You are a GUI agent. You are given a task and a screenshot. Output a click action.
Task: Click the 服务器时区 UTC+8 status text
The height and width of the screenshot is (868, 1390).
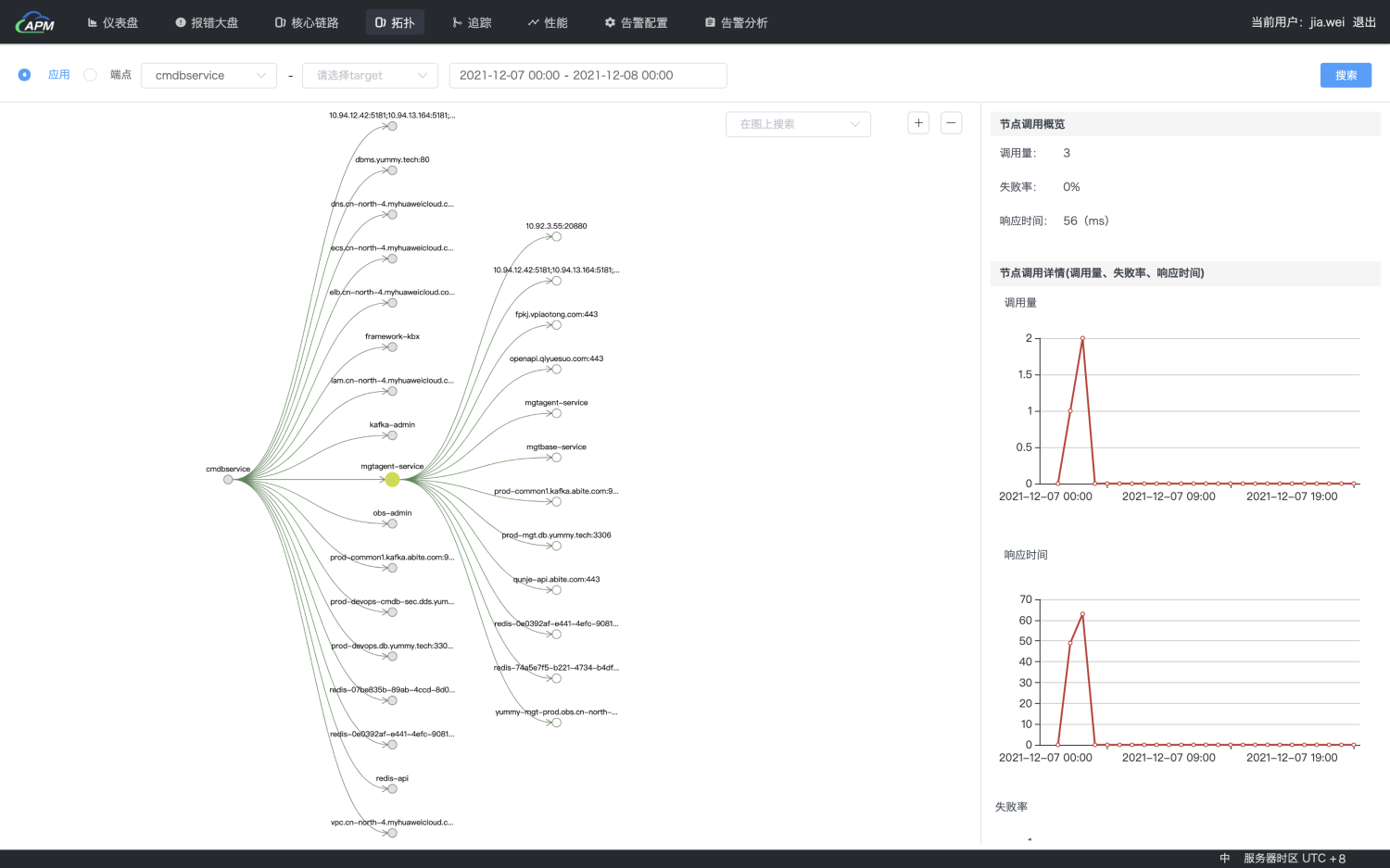click(x=1295, y=859)
